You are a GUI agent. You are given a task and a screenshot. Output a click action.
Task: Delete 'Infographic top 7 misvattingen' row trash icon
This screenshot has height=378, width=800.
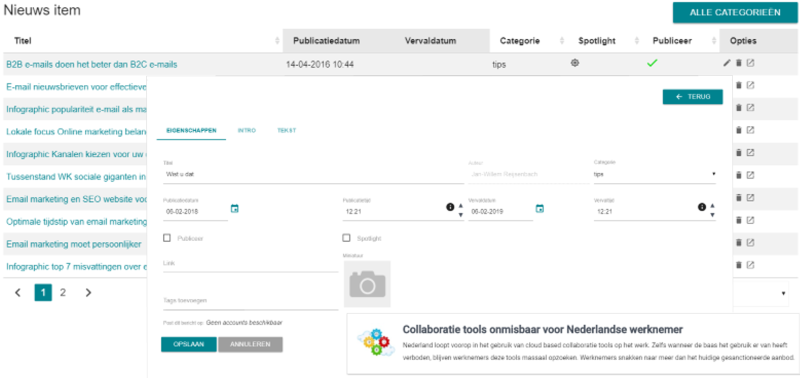point(738,265)
